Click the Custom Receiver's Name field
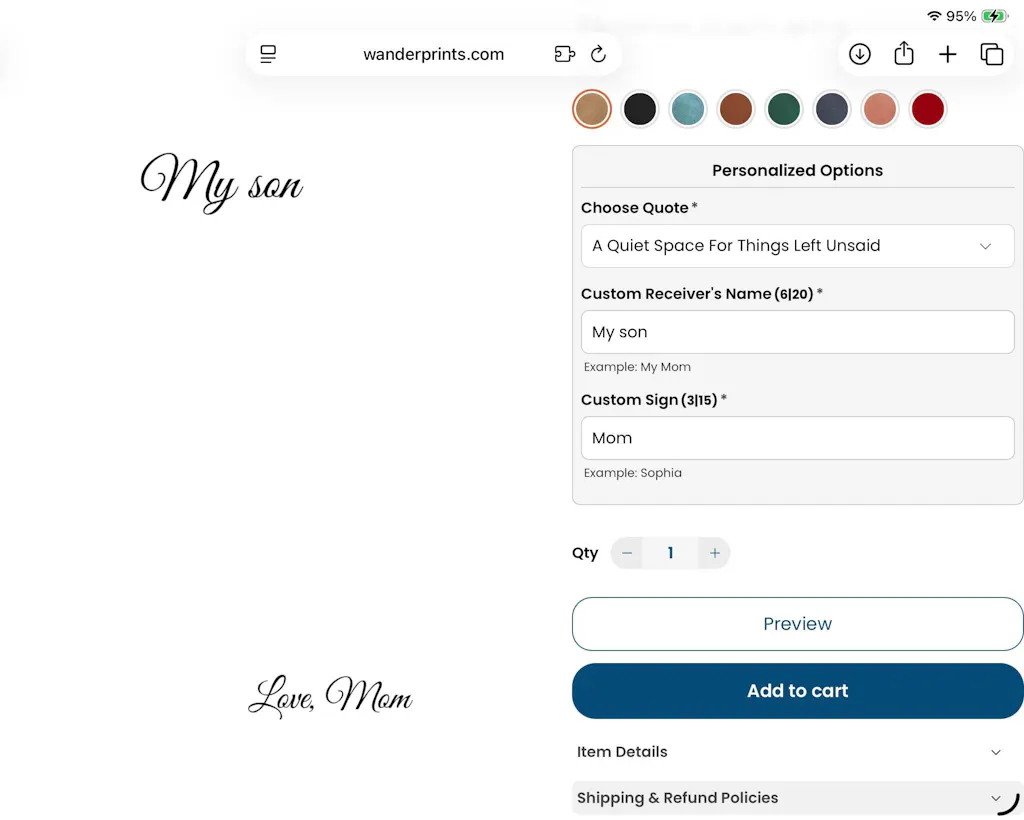Image resolution: width=1024 pixels, height=820 pixels. click(797, 332)
